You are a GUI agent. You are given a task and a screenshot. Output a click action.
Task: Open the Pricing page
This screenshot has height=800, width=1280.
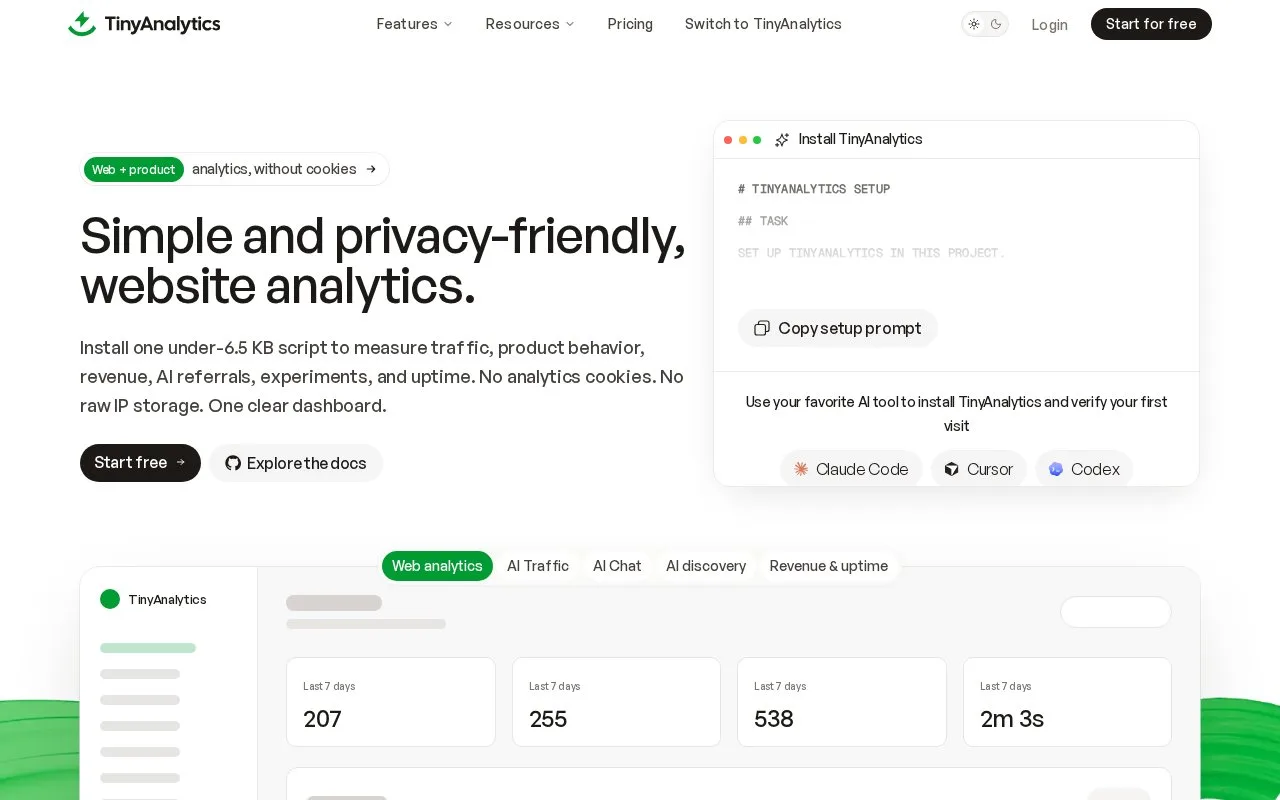630,24
